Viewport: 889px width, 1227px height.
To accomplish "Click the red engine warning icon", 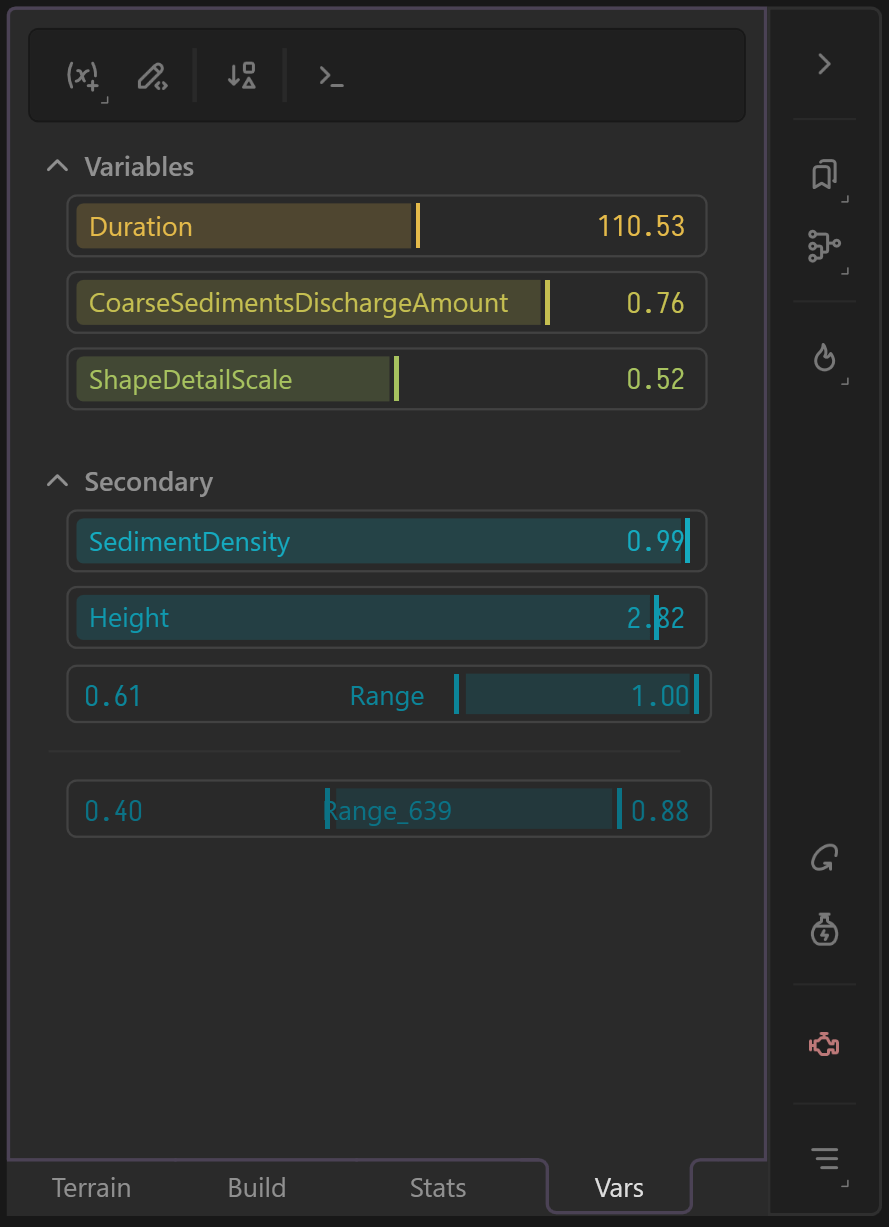I will 824,1045.
